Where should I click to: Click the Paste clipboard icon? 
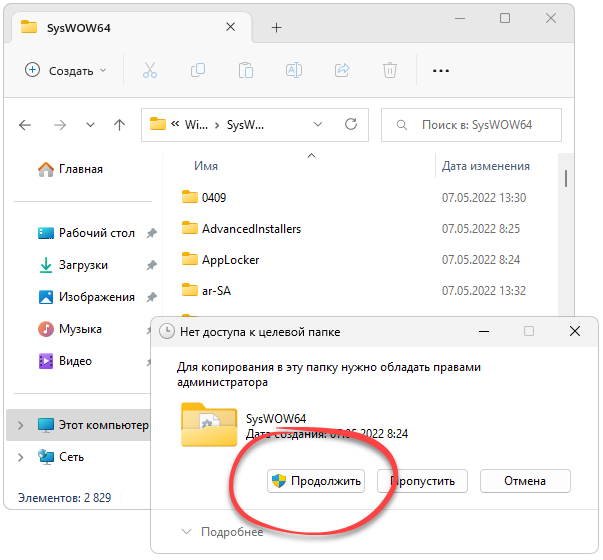click(246, 70)
